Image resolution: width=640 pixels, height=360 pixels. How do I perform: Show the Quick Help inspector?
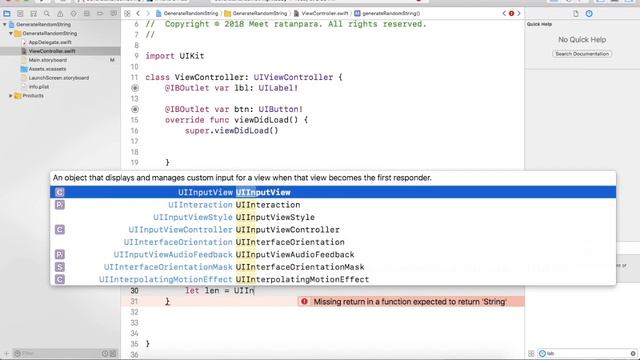589,13
